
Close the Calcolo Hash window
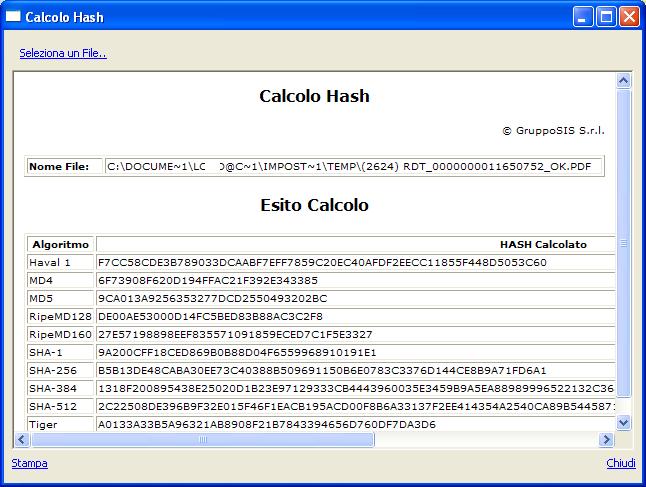click(x=630, y=17)
